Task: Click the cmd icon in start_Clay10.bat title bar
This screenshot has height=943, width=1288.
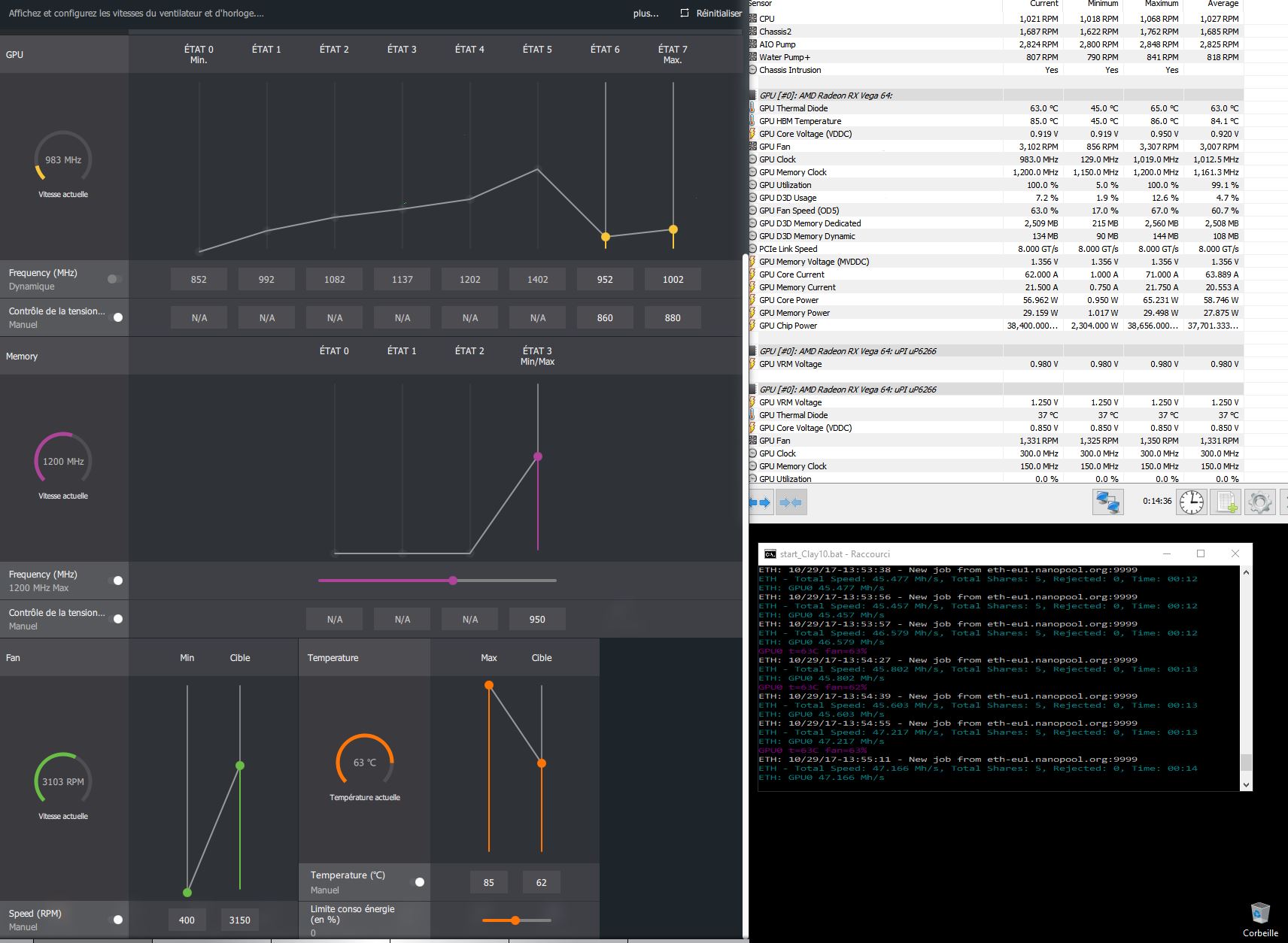Action: click(770, 554)
